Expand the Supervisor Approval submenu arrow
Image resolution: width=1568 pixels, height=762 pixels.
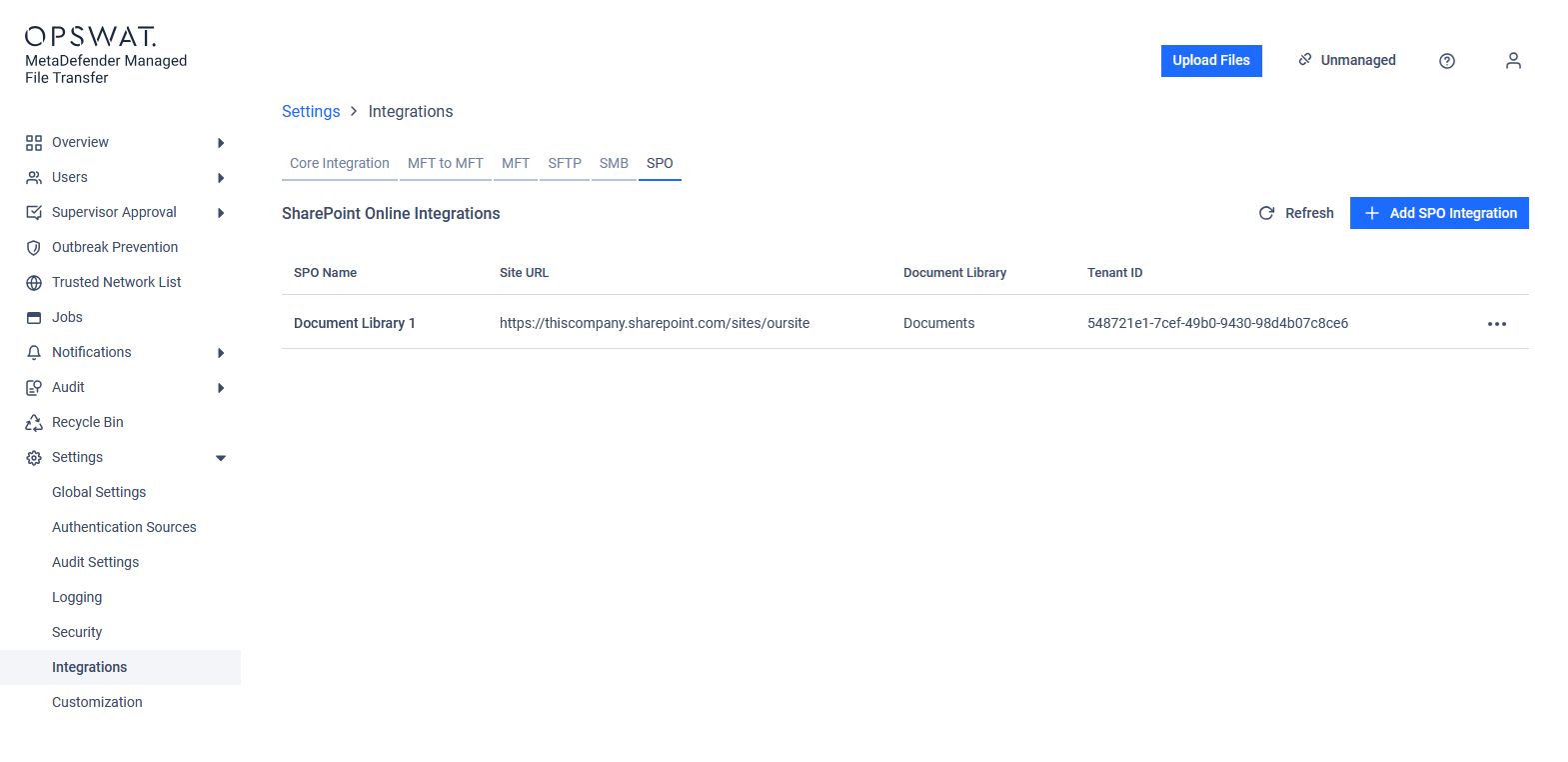point(221,213)
